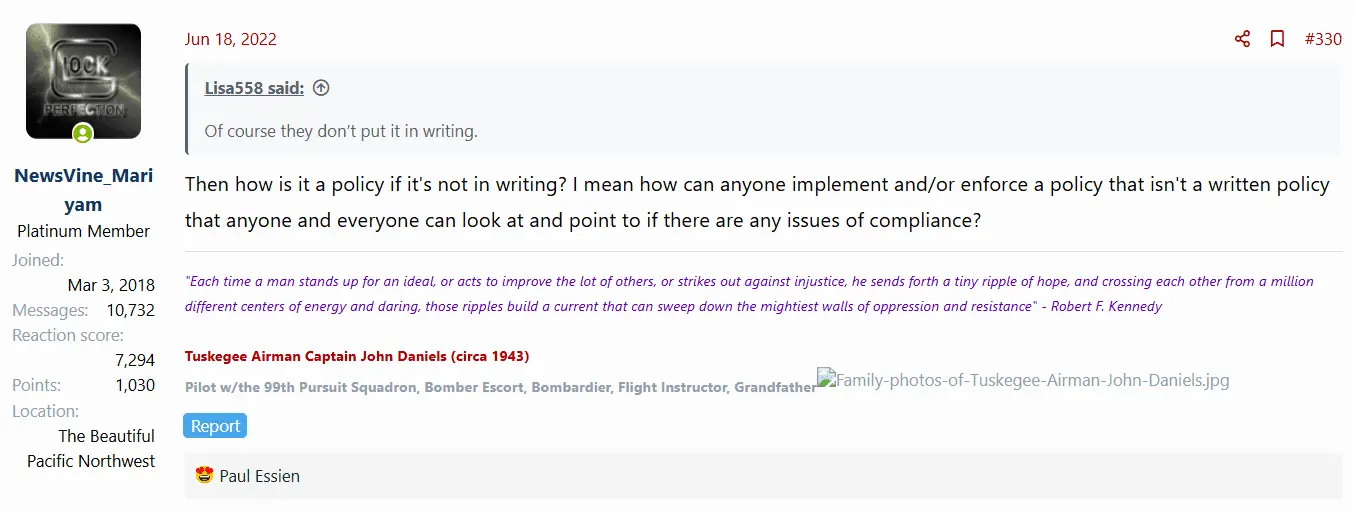The width and height of the screenshot is (1357, 519).
Task: Click the share post icon
Action: click(1242, 39)
